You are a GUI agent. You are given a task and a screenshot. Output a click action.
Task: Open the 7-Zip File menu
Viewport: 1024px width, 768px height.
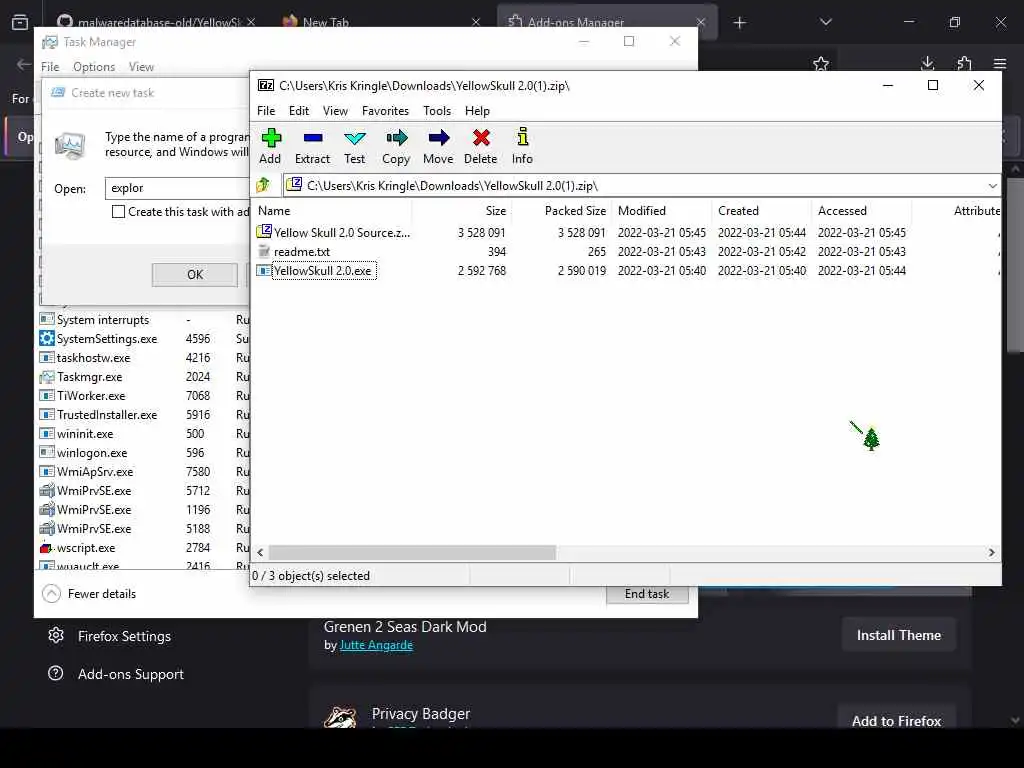pos(266,111)
